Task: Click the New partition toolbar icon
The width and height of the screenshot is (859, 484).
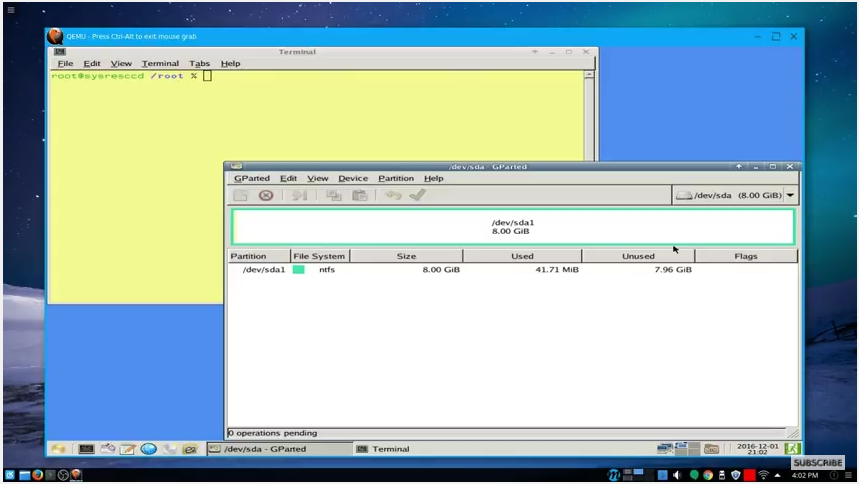Action: pos(240,195)
